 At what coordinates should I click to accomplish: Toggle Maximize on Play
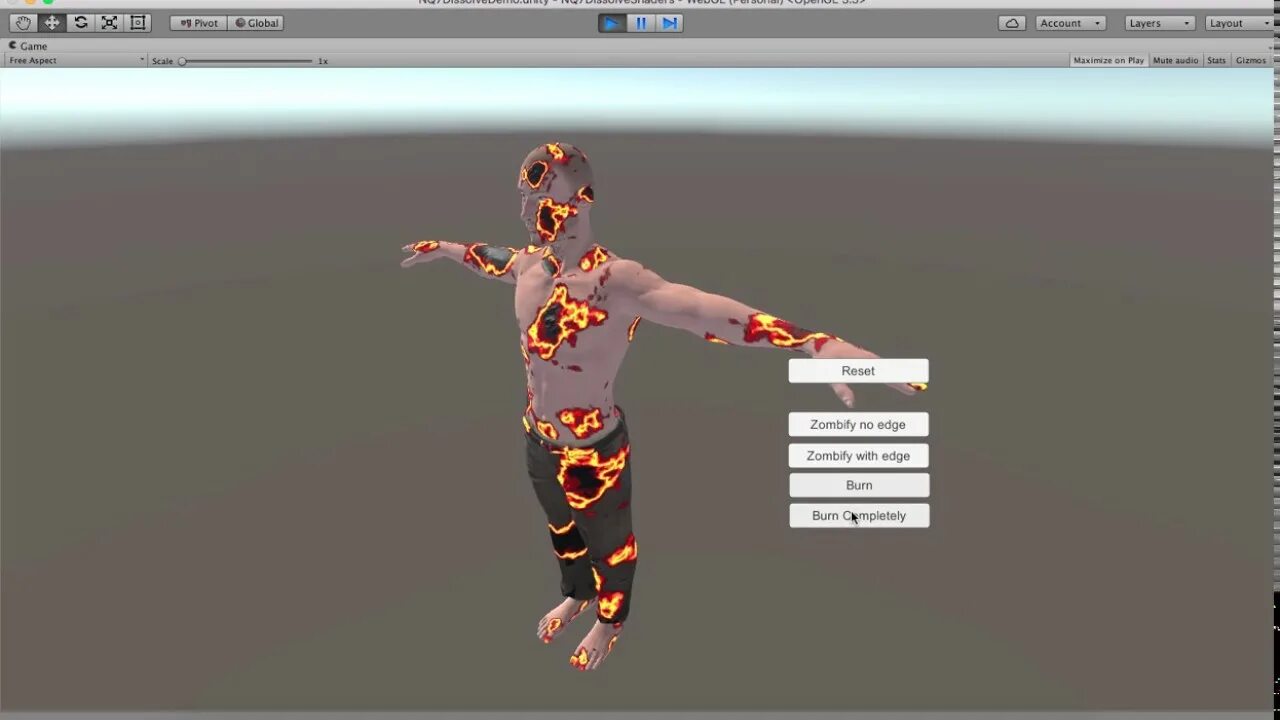point(1108,61)
